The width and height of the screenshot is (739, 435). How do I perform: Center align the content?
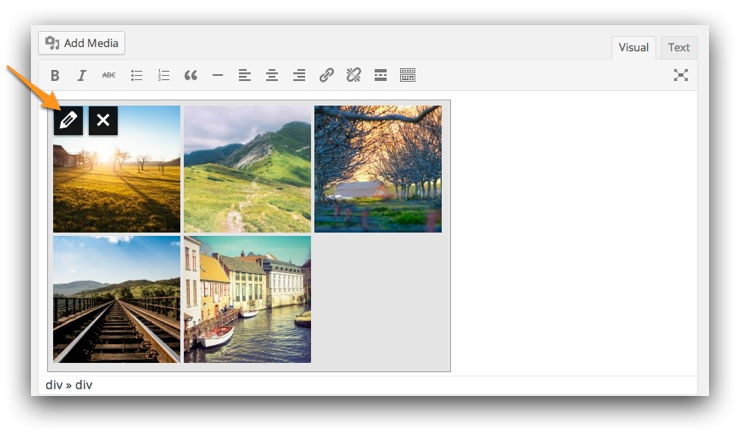coord(272,75)
